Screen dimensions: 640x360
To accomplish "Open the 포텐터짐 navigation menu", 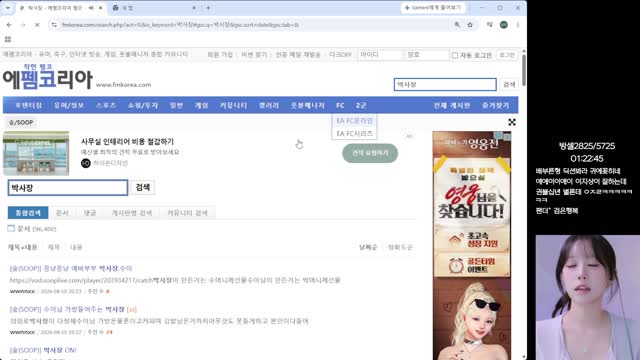I will tap(29, 105).
